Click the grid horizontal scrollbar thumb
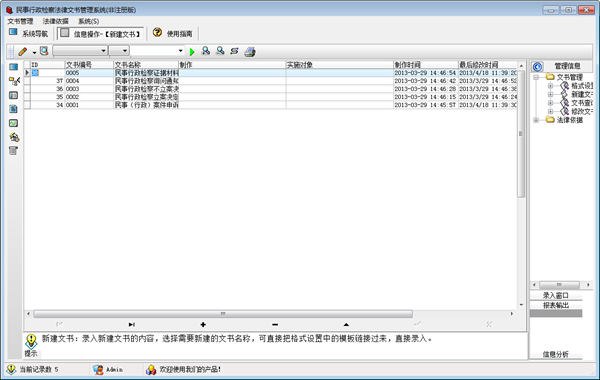This screenshot has height=380, width=600. (223, 314)
